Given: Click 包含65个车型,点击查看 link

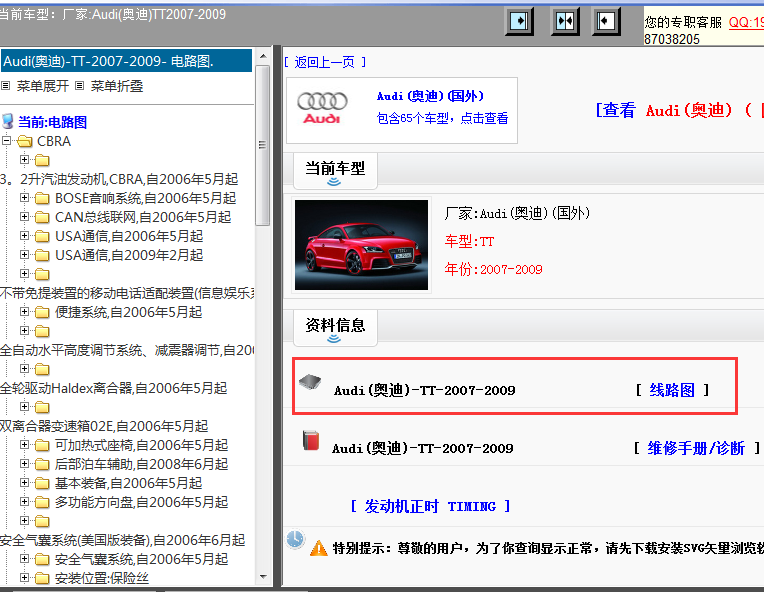Looking at the screenshot, I should tap(442, 118).
